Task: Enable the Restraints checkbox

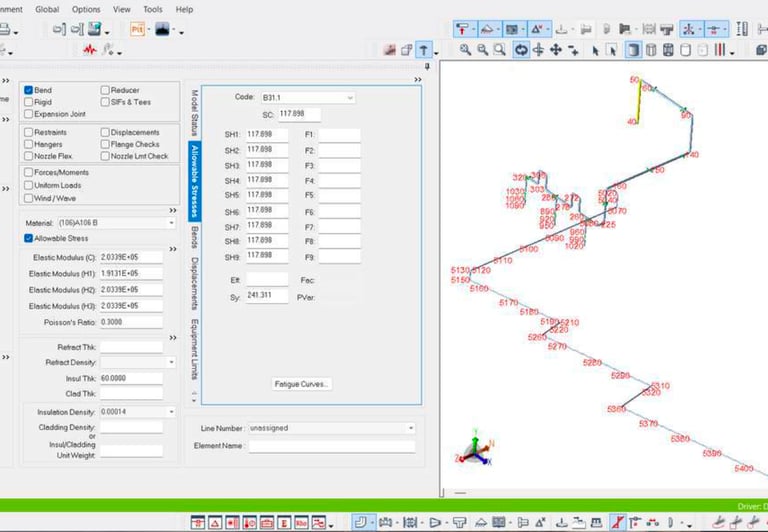Action: pos(29,132)
